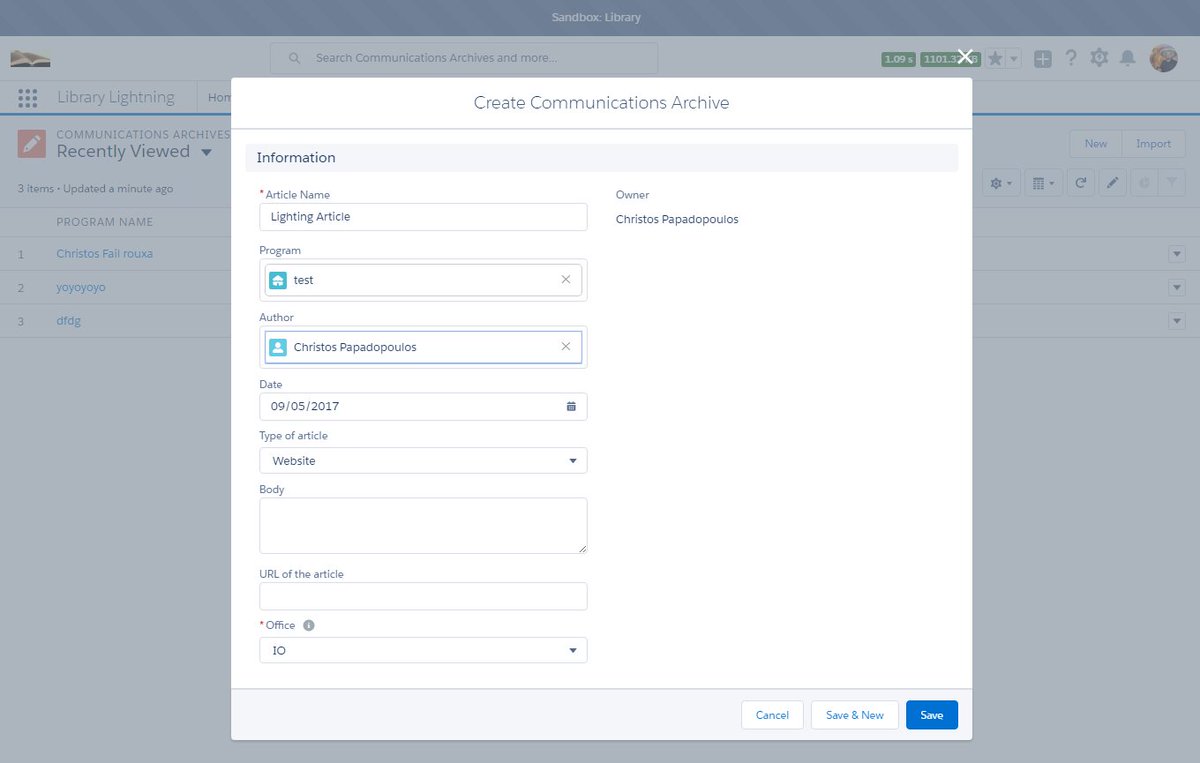
Task: Expand the Office dropdown showing IO
Action: coord(423,650)
